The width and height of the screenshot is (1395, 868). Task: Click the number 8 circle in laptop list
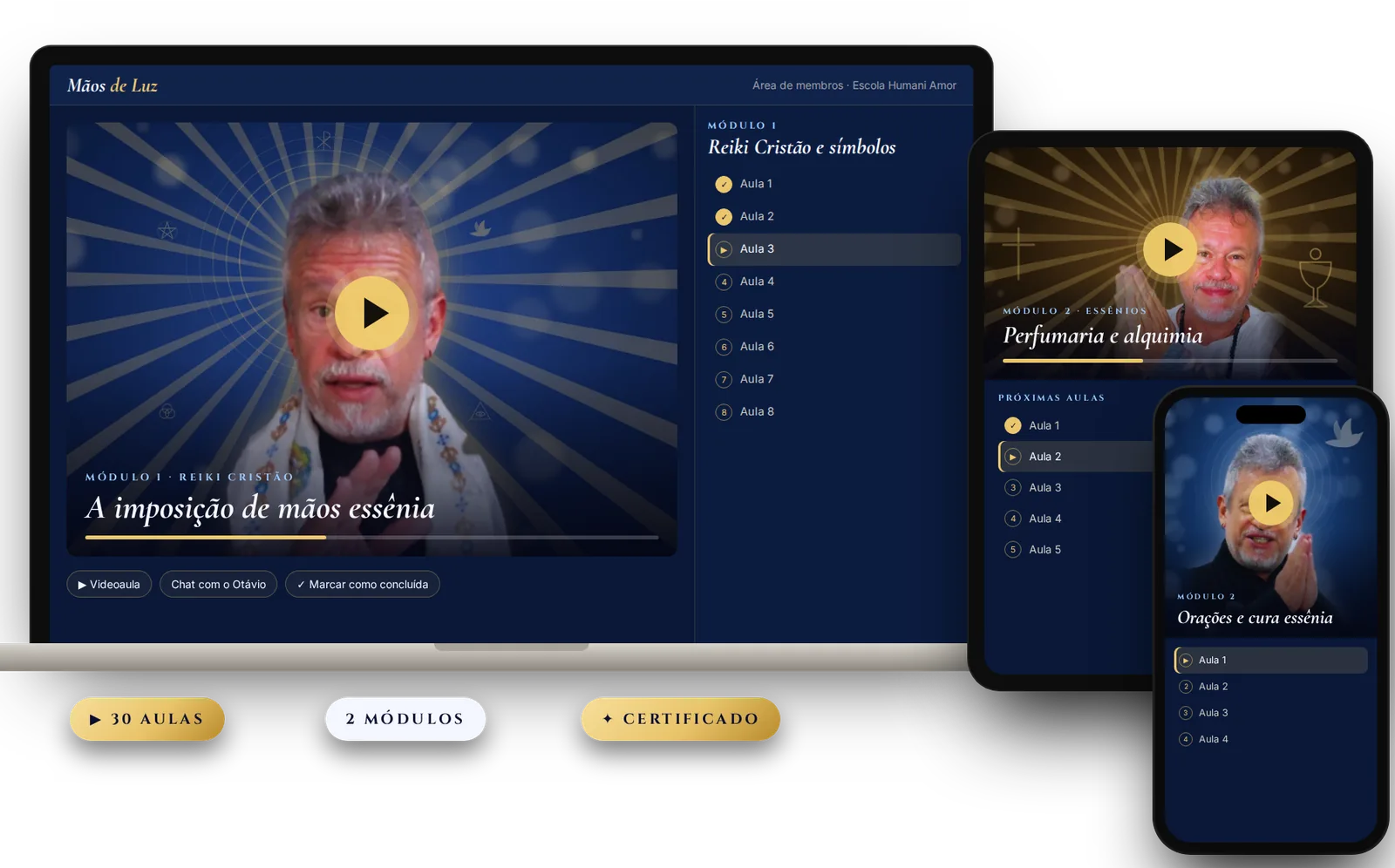(x=724, y=412)
